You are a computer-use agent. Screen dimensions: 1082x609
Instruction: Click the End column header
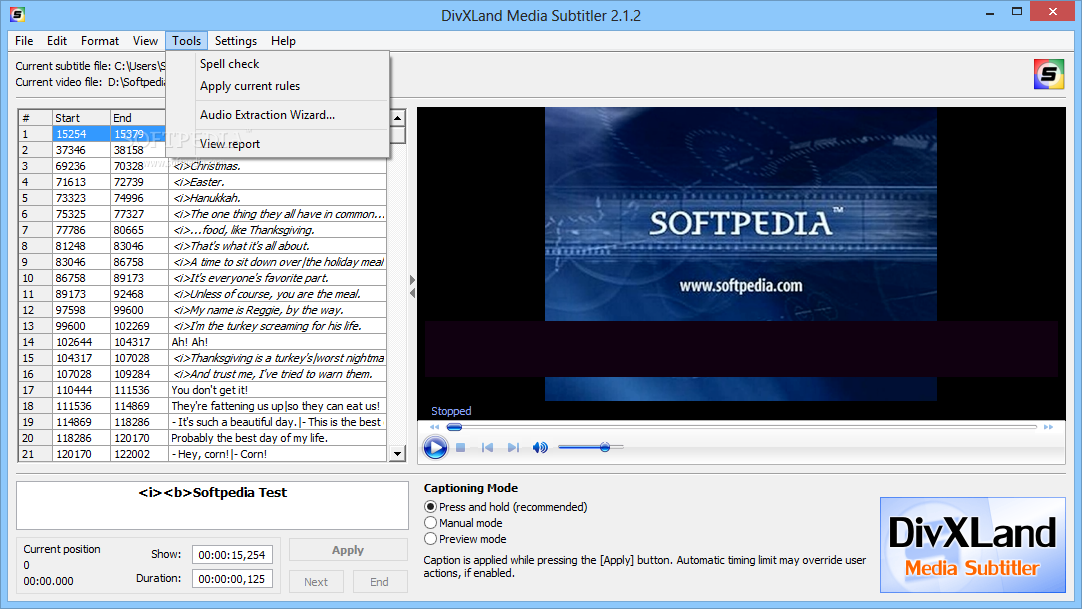[x=139, y=118]
